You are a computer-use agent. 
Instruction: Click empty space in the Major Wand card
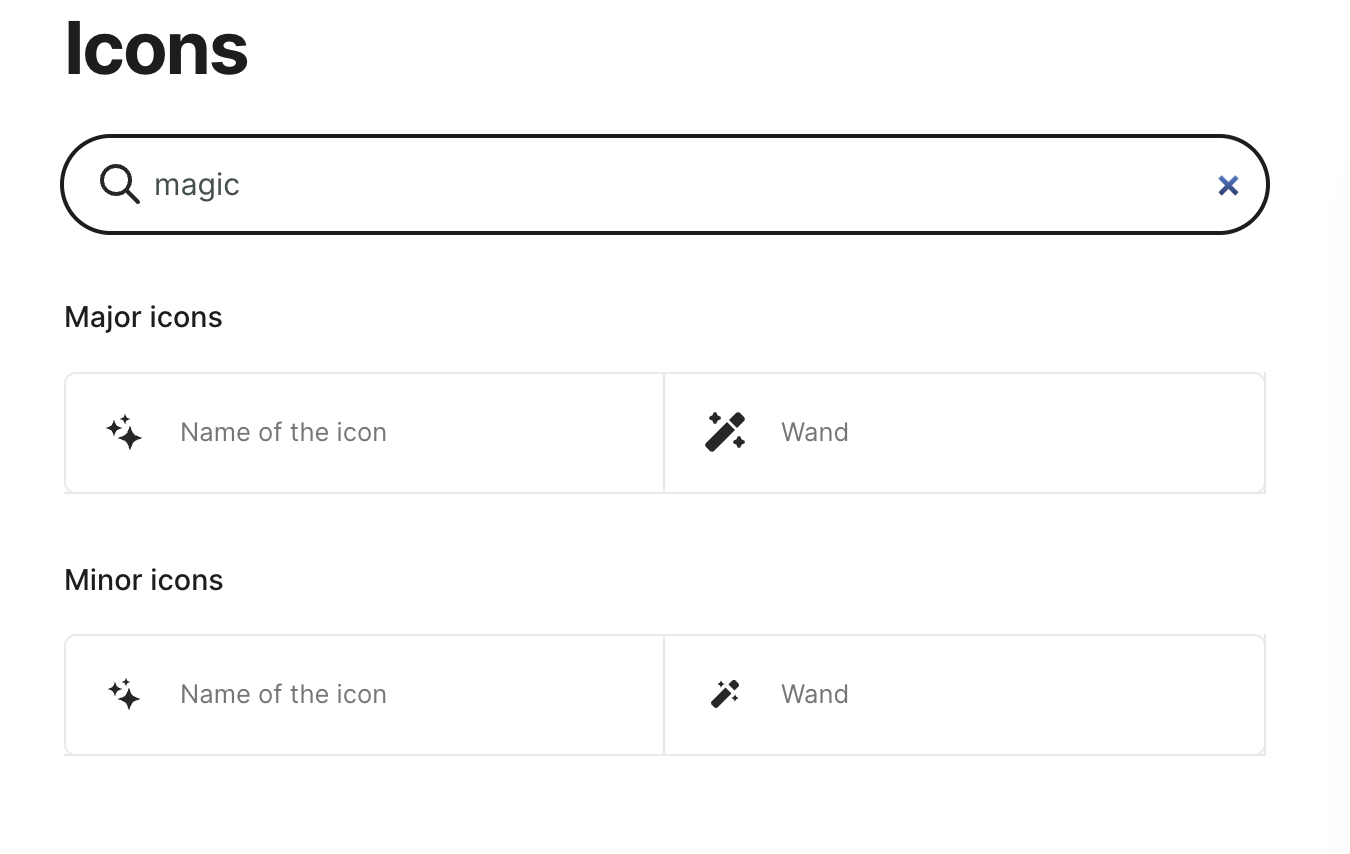(x=1050, y=433)
